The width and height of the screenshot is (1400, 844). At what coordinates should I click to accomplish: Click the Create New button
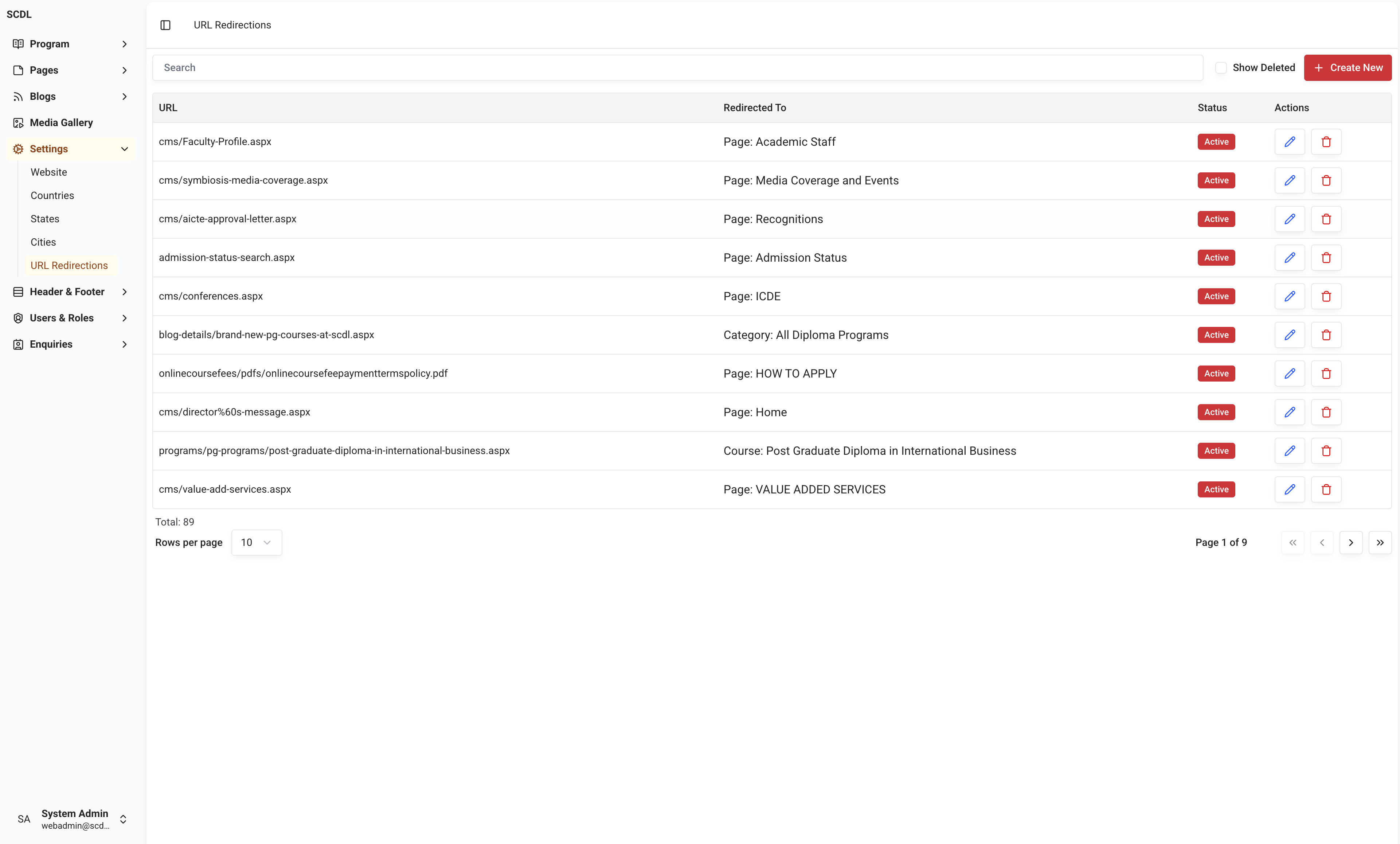coord(1348,67)
